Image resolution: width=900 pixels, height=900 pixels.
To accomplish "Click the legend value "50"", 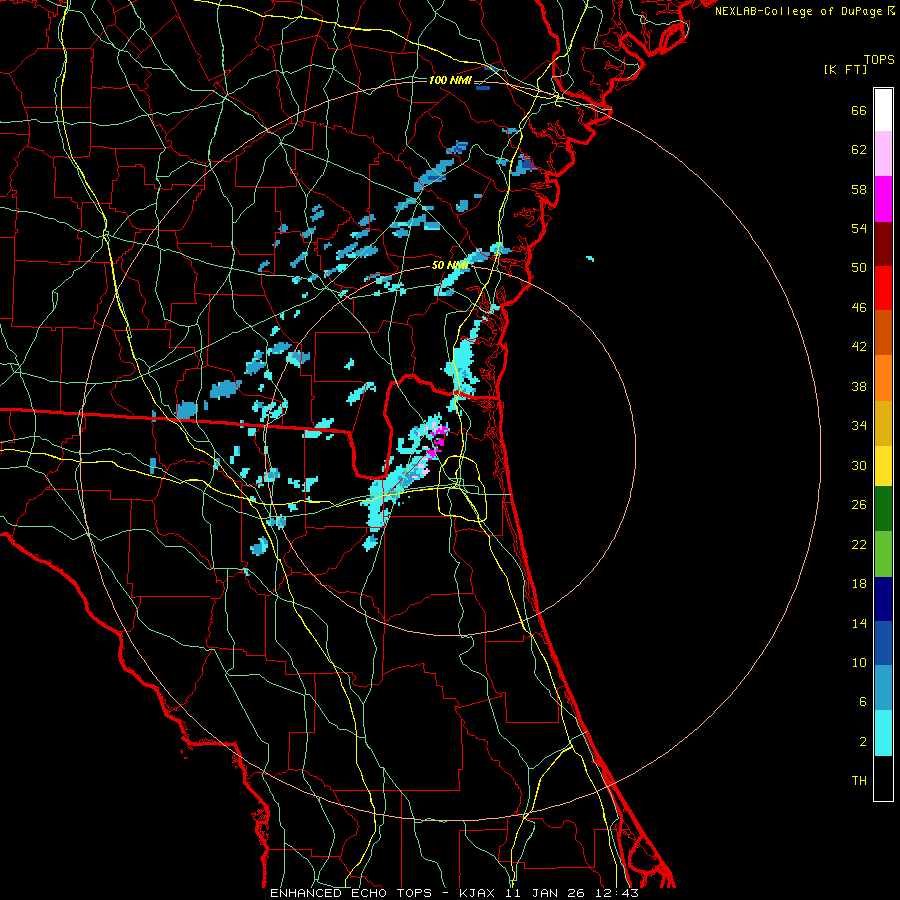I will (x=859, y=268).
